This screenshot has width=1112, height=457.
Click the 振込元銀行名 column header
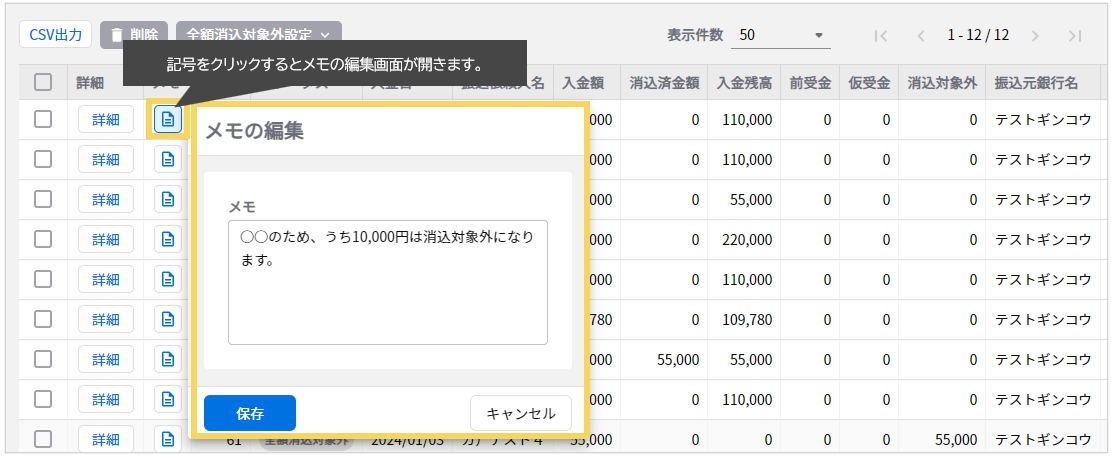(x=1036, y=83)
